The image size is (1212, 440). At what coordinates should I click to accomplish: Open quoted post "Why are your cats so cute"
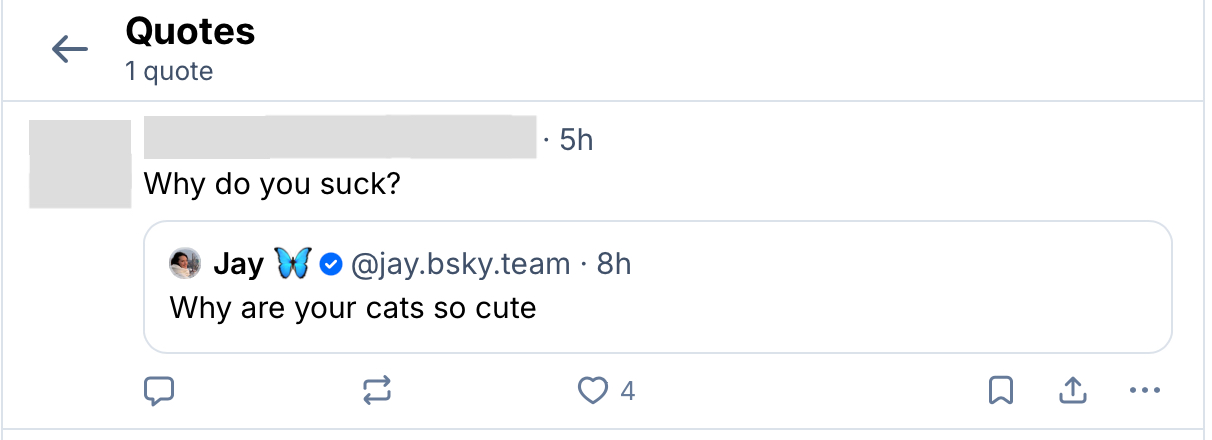tap(353, 307)
